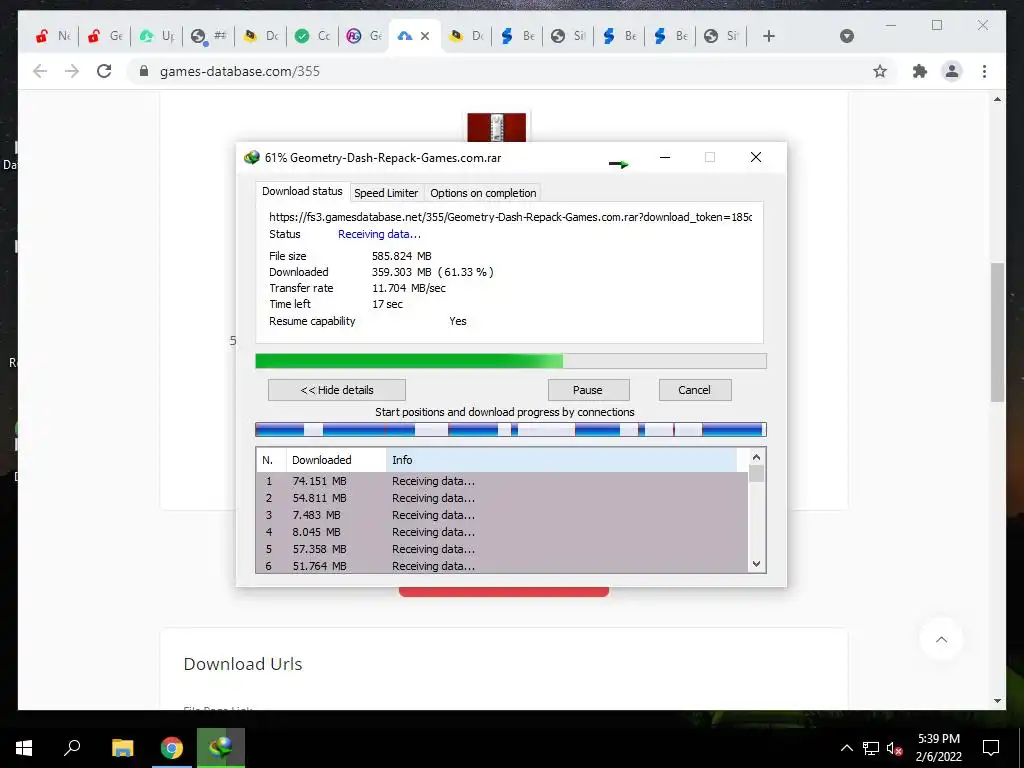
Task: Close the active blue cloud tab
Action: tap(425, 36)
